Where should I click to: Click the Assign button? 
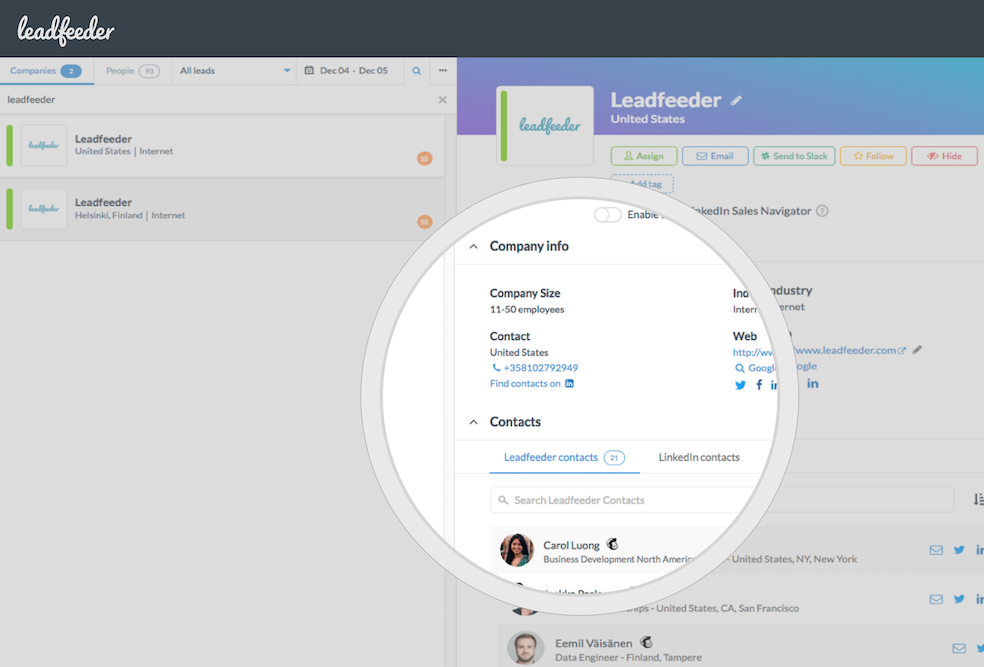pos(644,156)
